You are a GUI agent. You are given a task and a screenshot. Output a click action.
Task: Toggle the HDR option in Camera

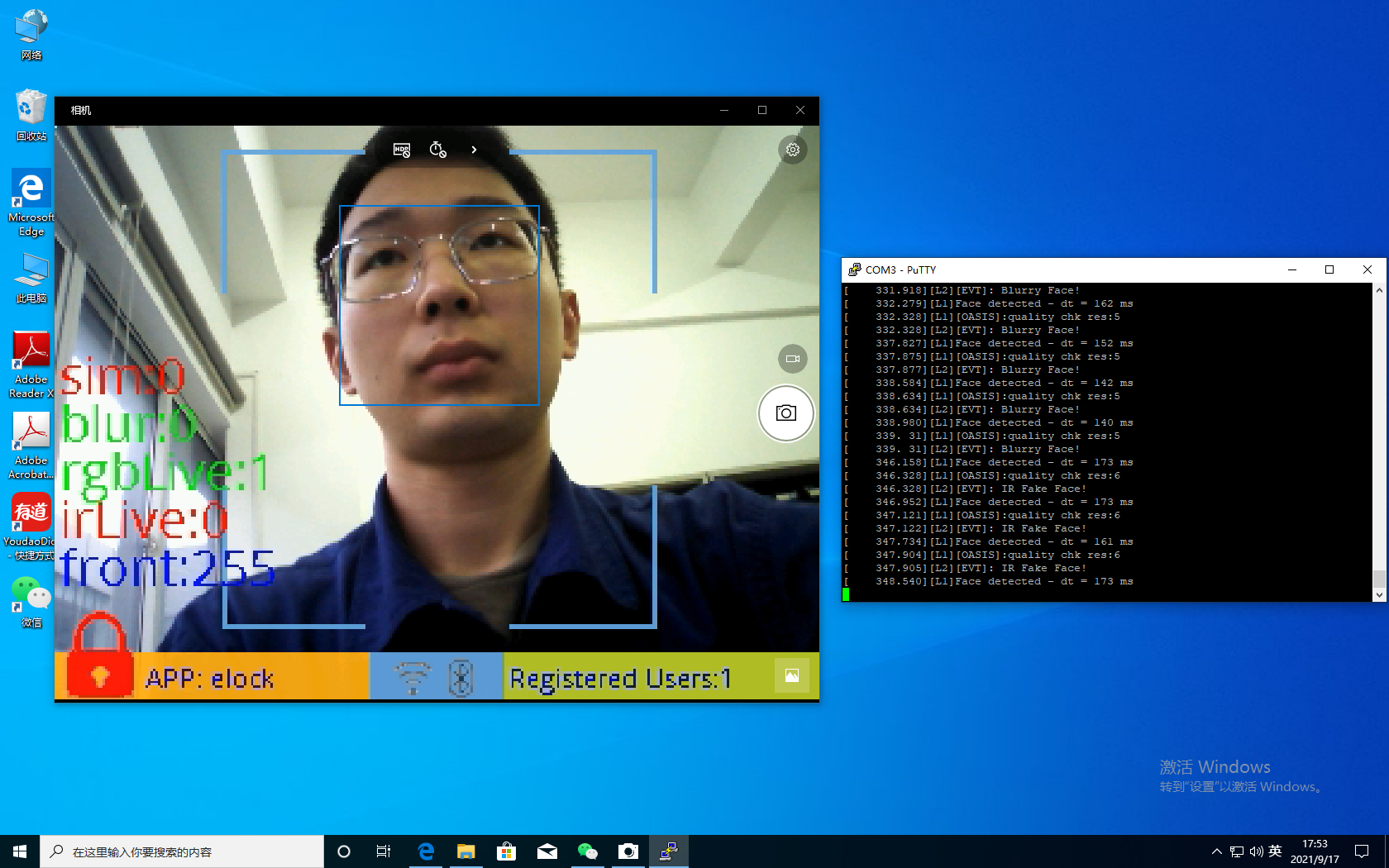point(402,150)
